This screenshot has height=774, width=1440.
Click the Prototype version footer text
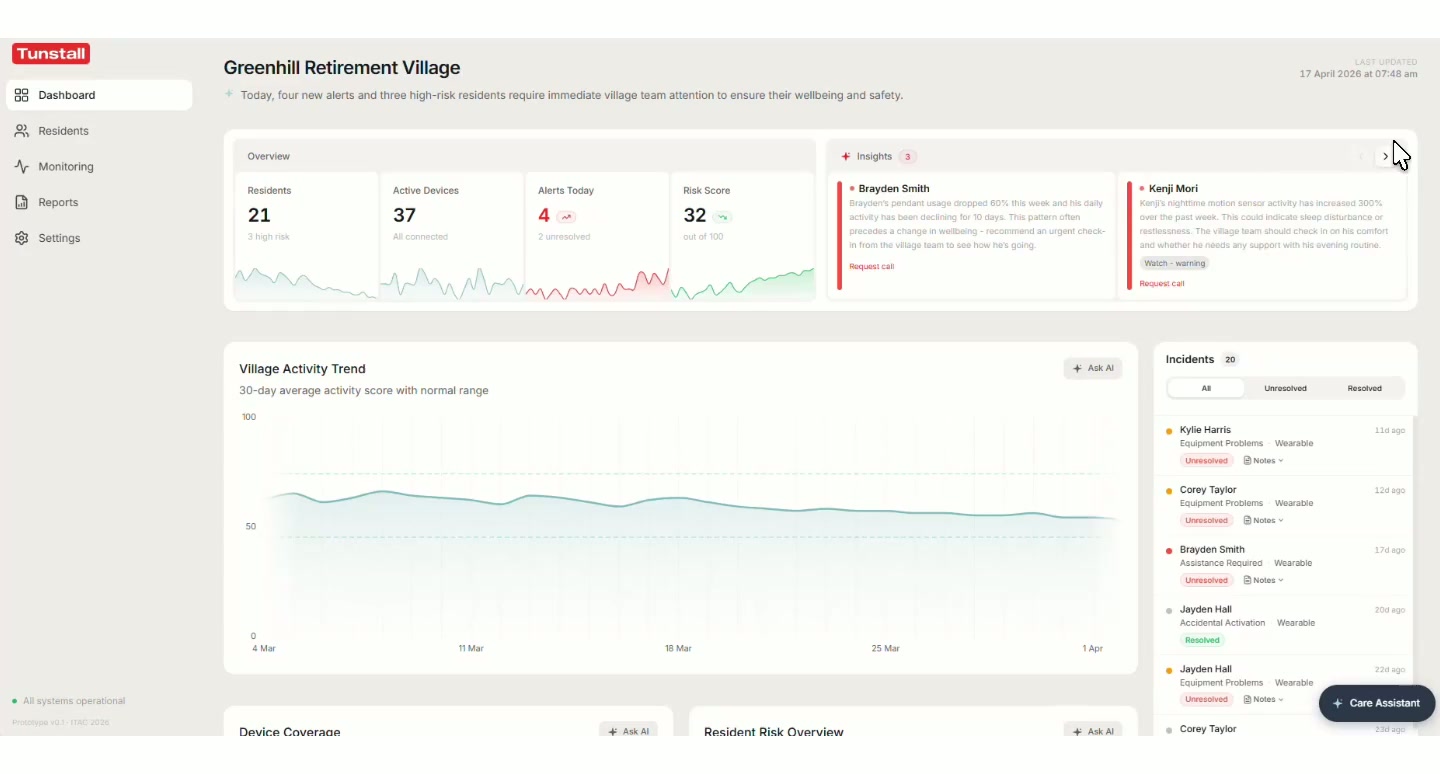pos(60,722)
